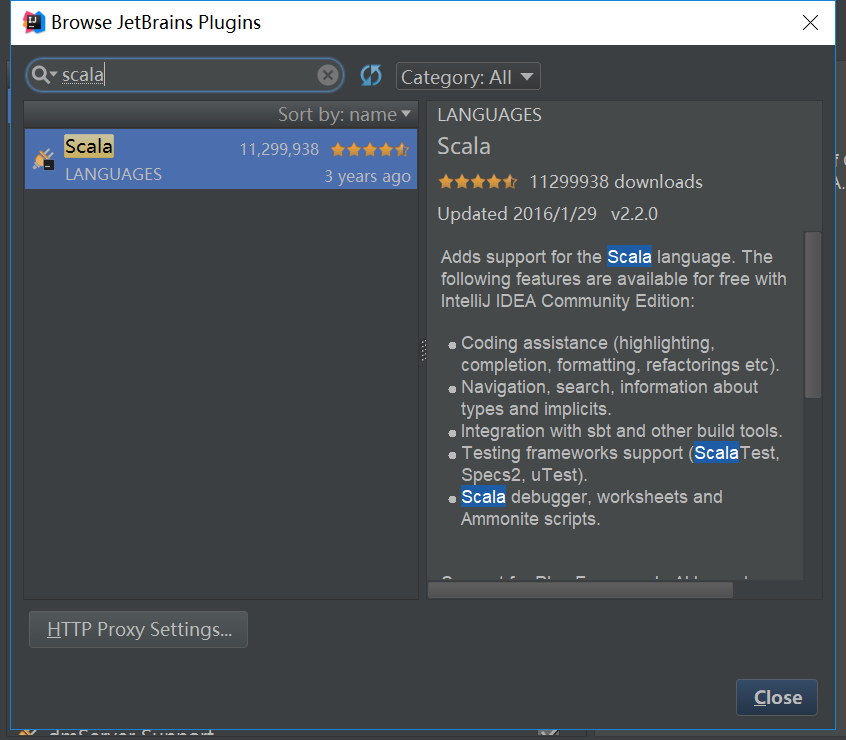Screen dimensions: 846x740
Task: Click the '3 years ago' text
Action: [x=367, y=176]
